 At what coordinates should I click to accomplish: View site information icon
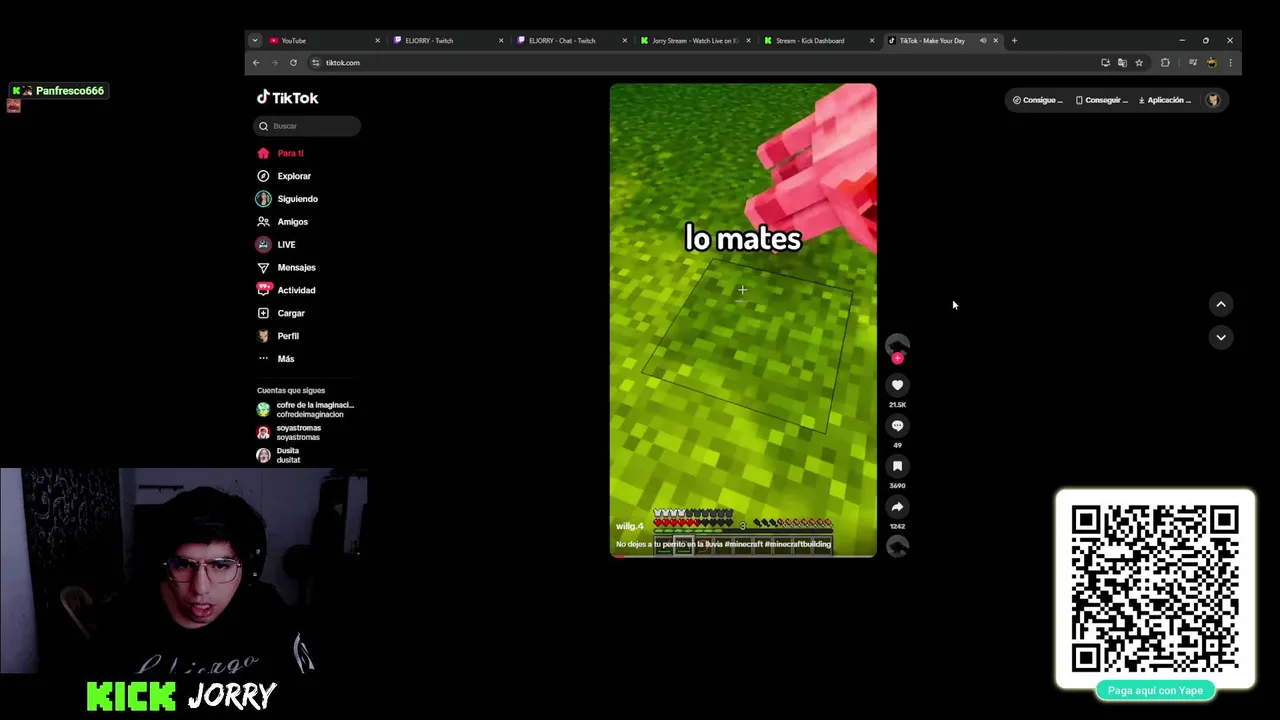(x=316, y=63)
